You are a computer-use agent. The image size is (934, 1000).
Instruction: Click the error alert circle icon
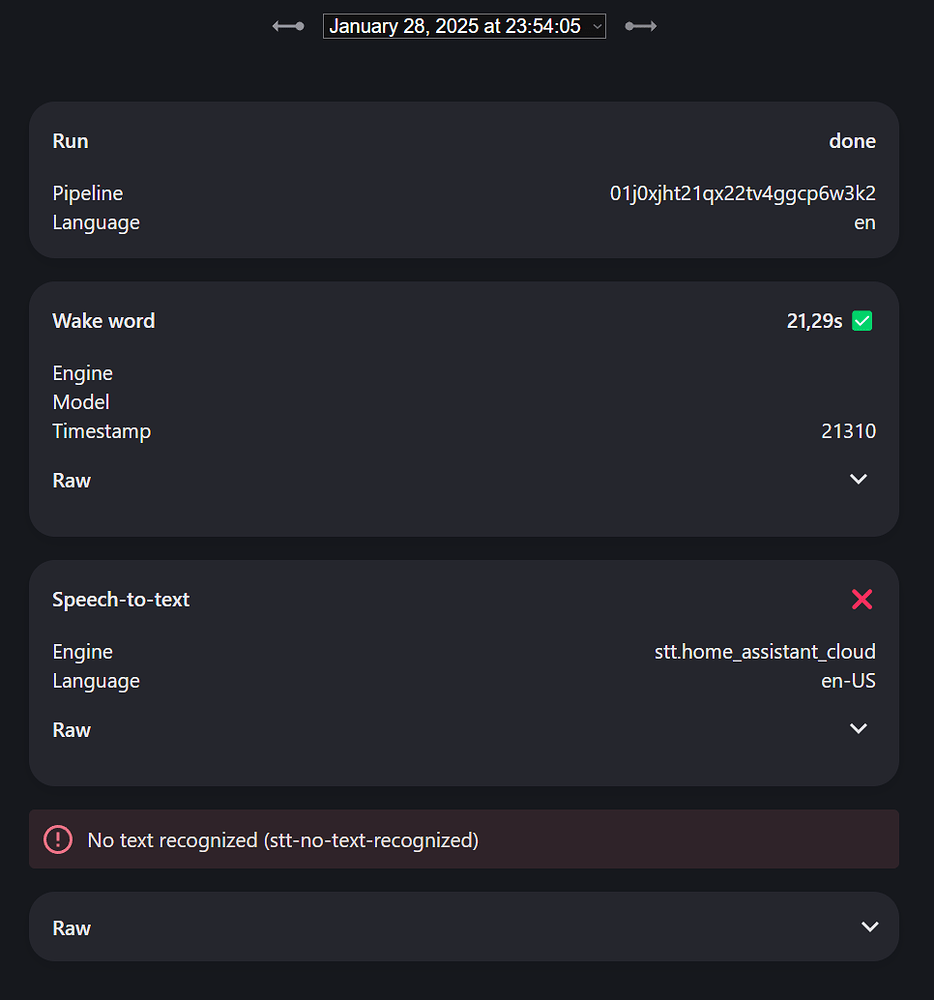(58, 840)
